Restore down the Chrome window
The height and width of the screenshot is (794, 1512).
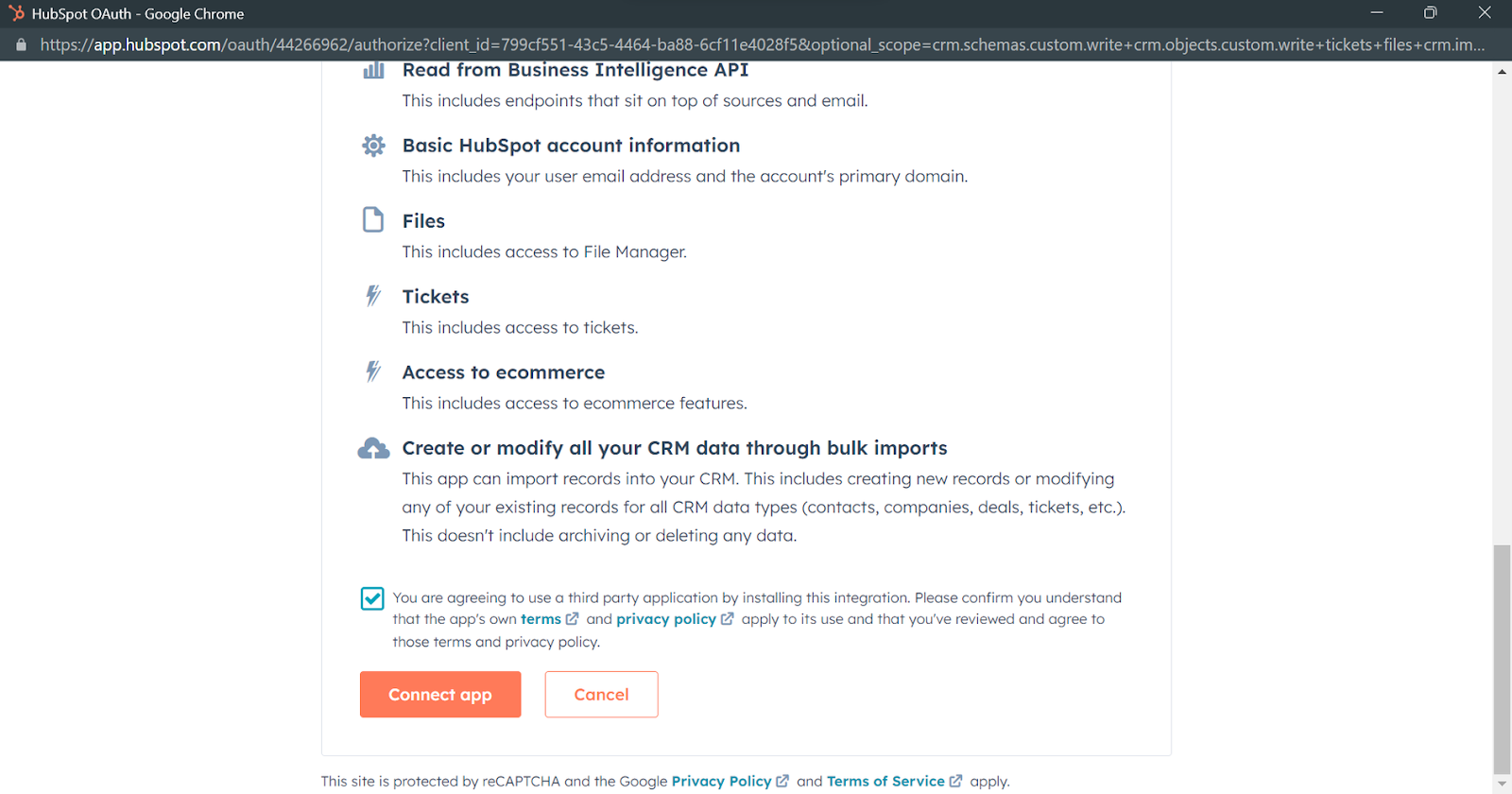click(x=1430, y=13)
